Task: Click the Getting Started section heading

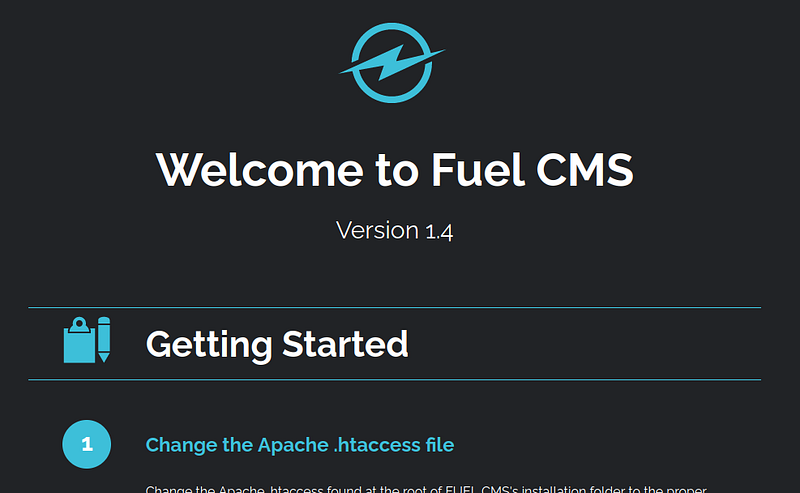Action: pyautogui.click(x=277, y=344)
